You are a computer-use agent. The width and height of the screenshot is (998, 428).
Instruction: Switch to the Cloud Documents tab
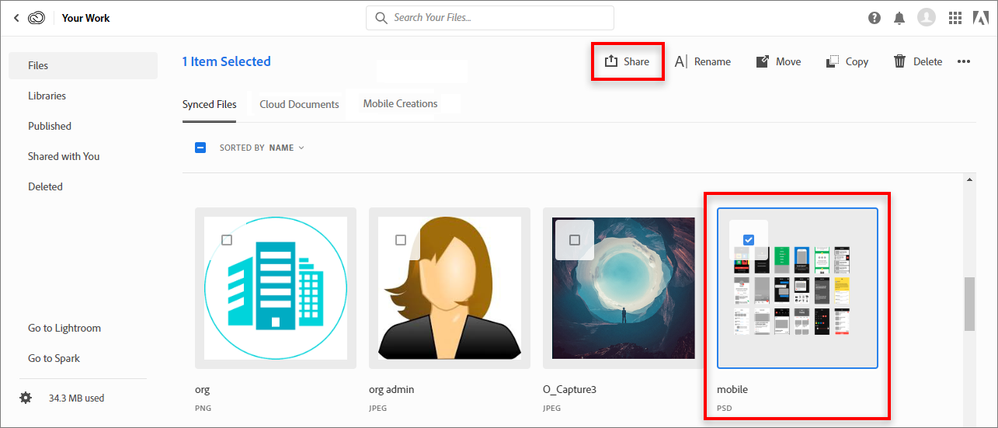point(299,104)
